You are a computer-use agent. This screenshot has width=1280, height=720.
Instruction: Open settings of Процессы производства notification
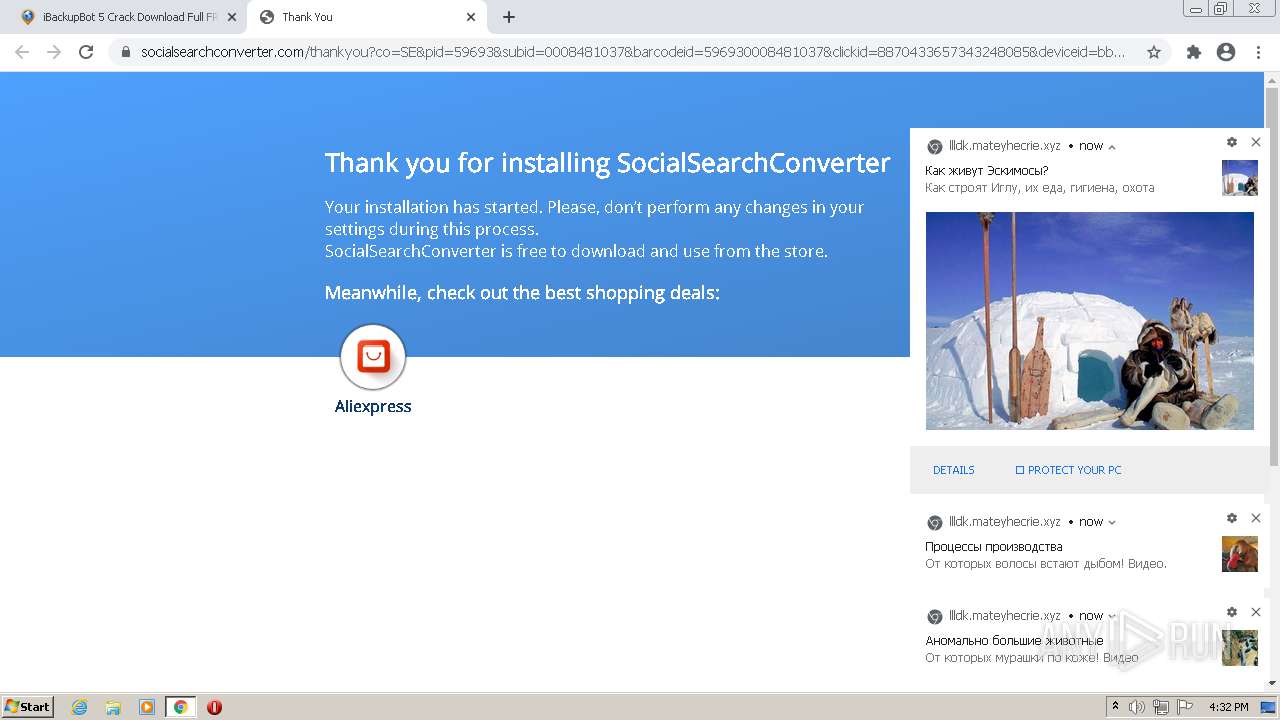pos(1232,518)
